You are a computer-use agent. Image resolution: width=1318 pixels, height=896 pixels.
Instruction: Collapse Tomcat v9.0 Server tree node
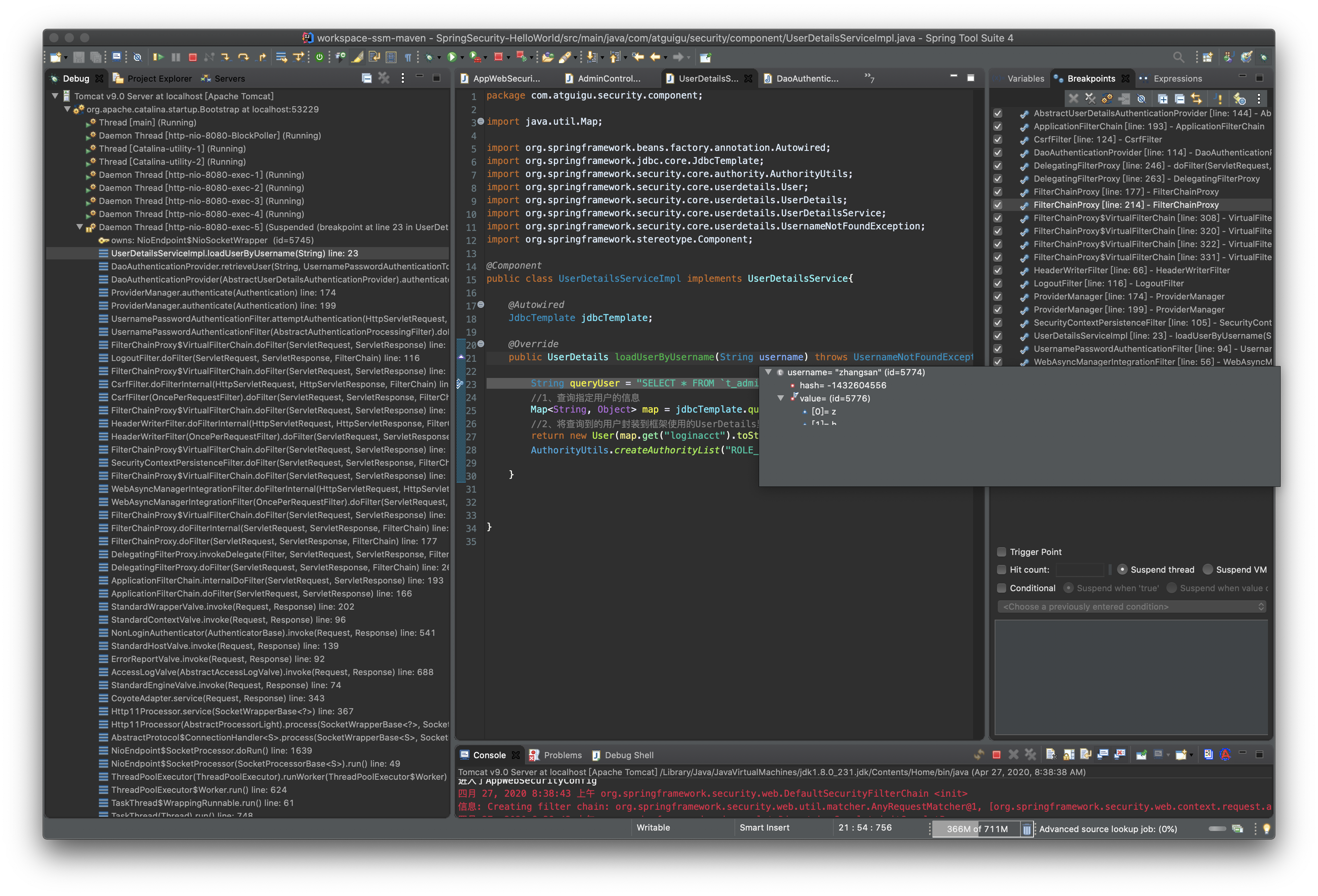(55, 96)
